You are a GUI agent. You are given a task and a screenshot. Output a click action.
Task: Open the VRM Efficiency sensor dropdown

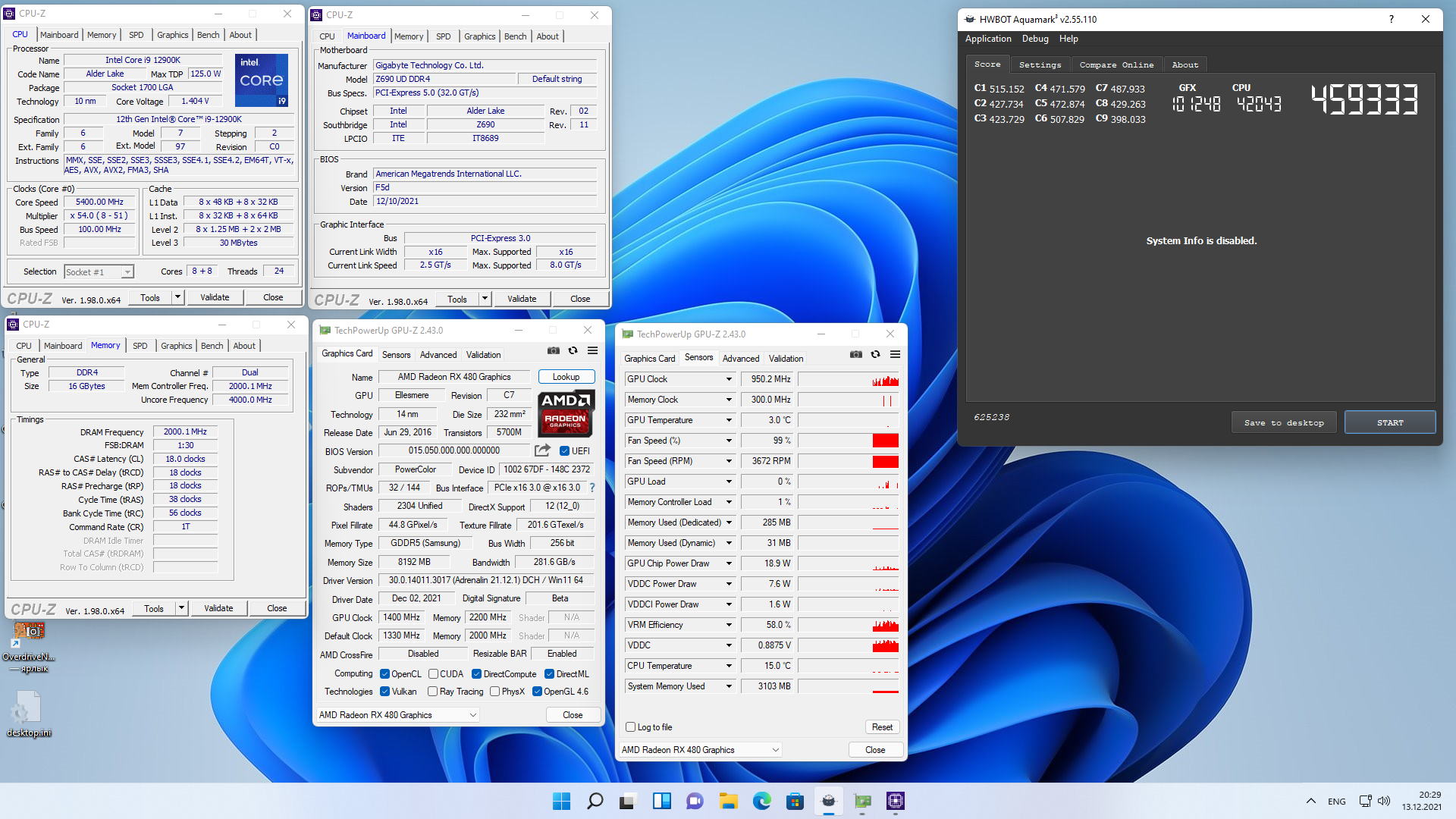pos(729,625)
